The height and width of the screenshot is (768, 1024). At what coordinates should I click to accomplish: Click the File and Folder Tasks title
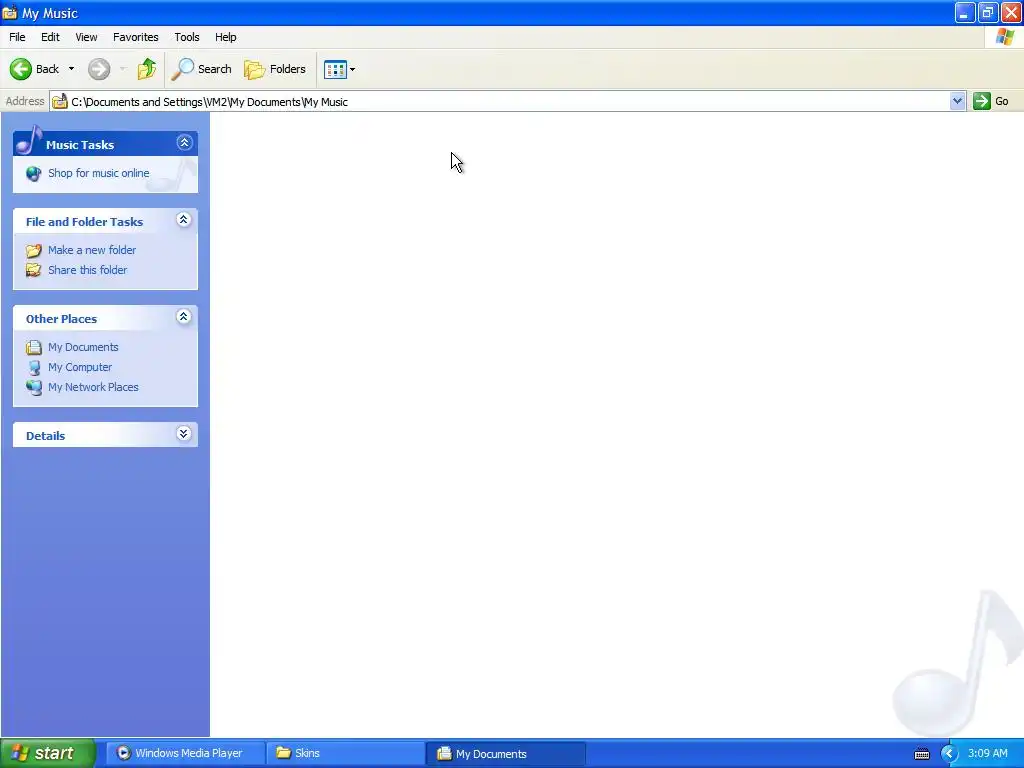84,222
